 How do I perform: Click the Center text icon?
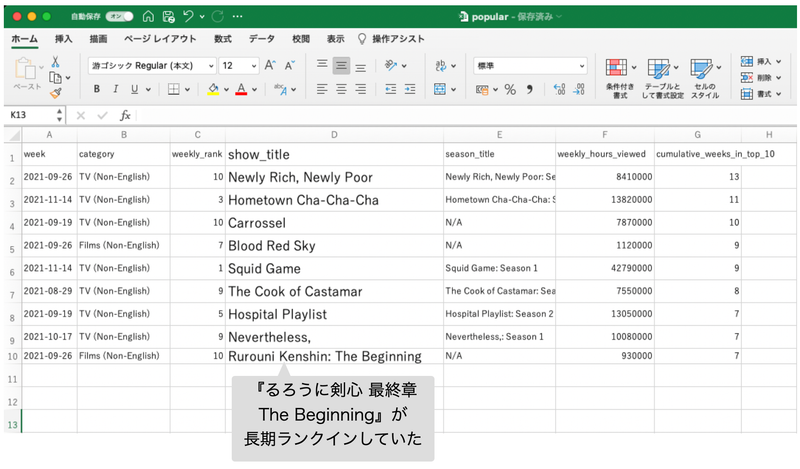point(341,89)
